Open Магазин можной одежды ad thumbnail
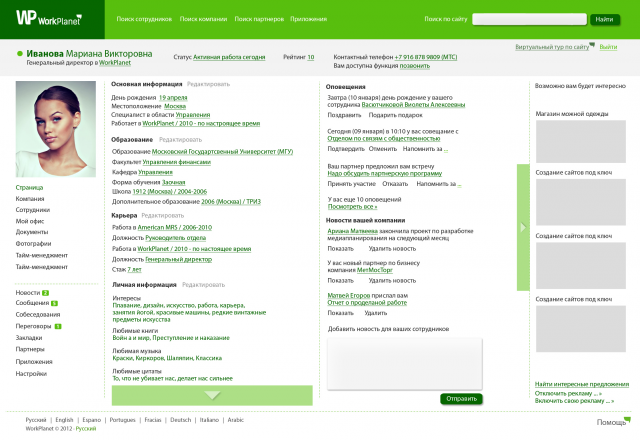Image resolution: width=640 pixels, height=440 pixels. [581, 141]
